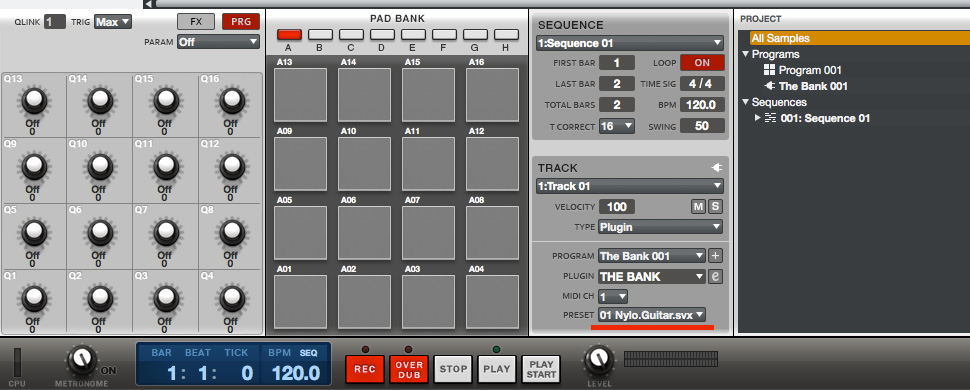Image resolution: width=970 pixels, height=390 pixels.
Task: Click the plugin icon of The Bank 001
Action: (770, 86)
